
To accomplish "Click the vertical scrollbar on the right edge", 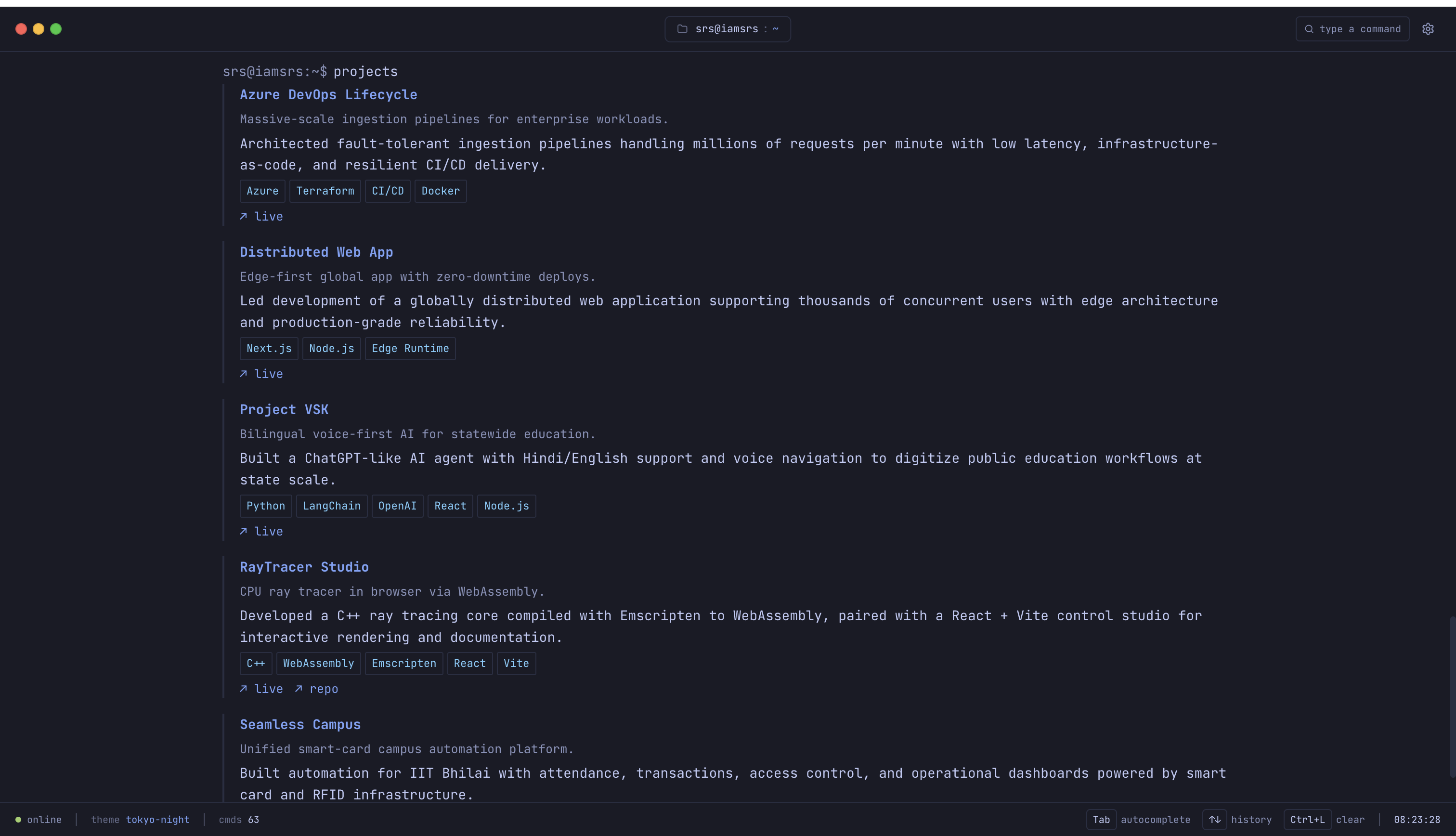I will [1452, 696].
